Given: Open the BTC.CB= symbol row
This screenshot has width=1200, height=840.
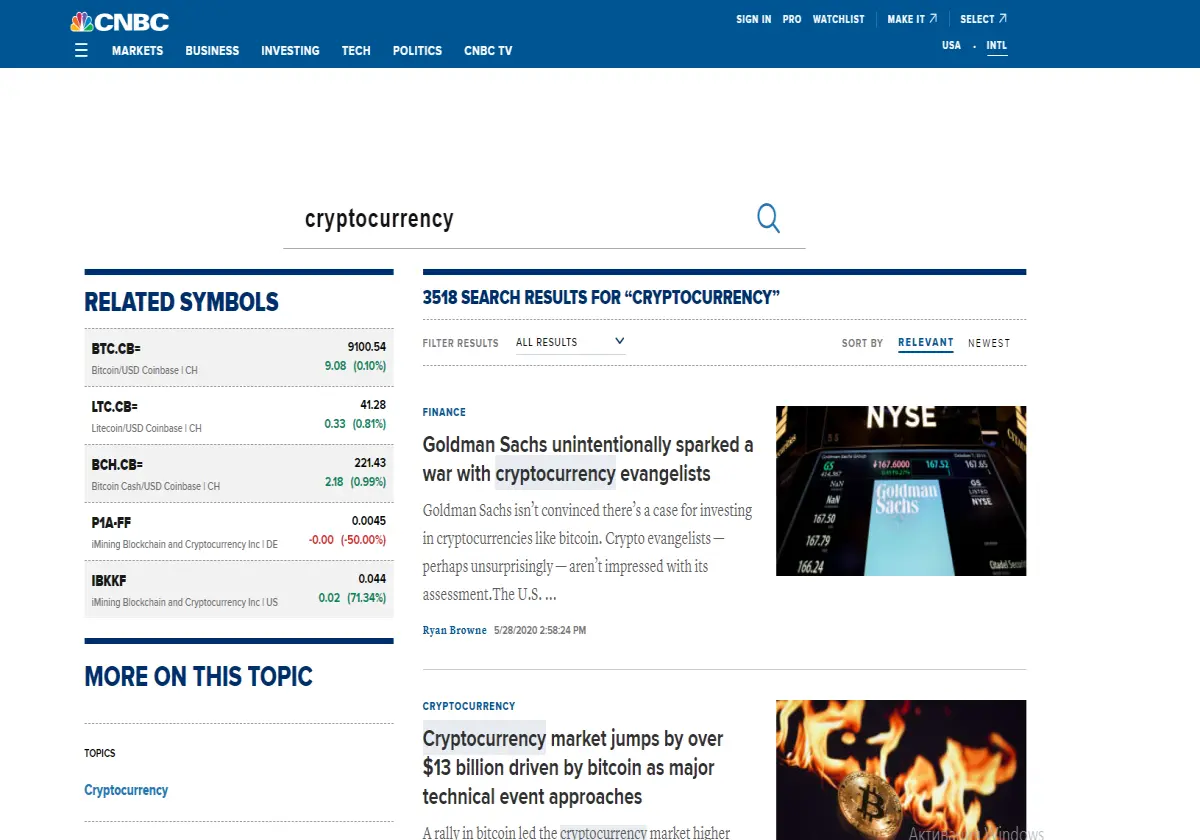Looking at the screenshot, I should [239, 358].
